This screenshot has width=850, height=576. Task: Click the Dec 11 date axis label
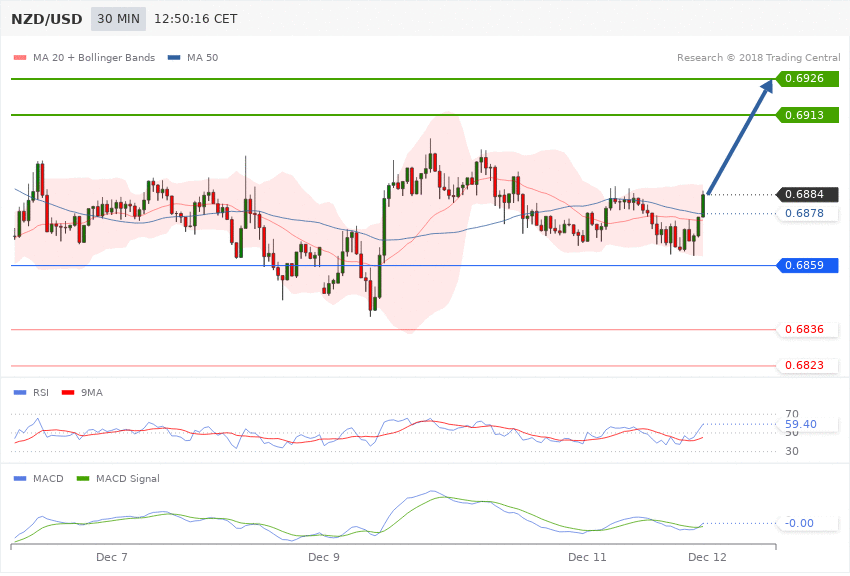(x=587, y=558)
